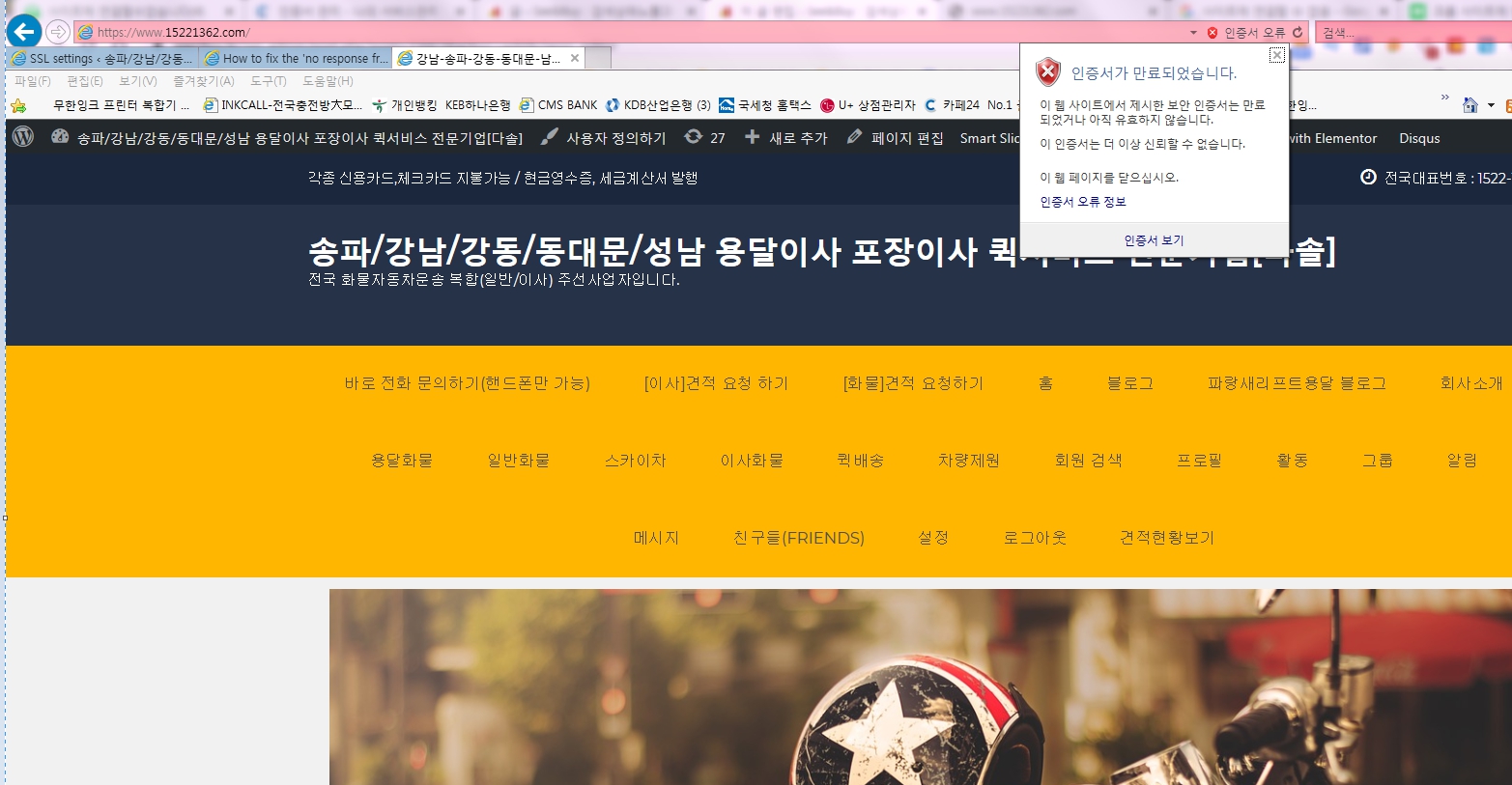Open 용달화물 menu item

click(x=402, y=461)
